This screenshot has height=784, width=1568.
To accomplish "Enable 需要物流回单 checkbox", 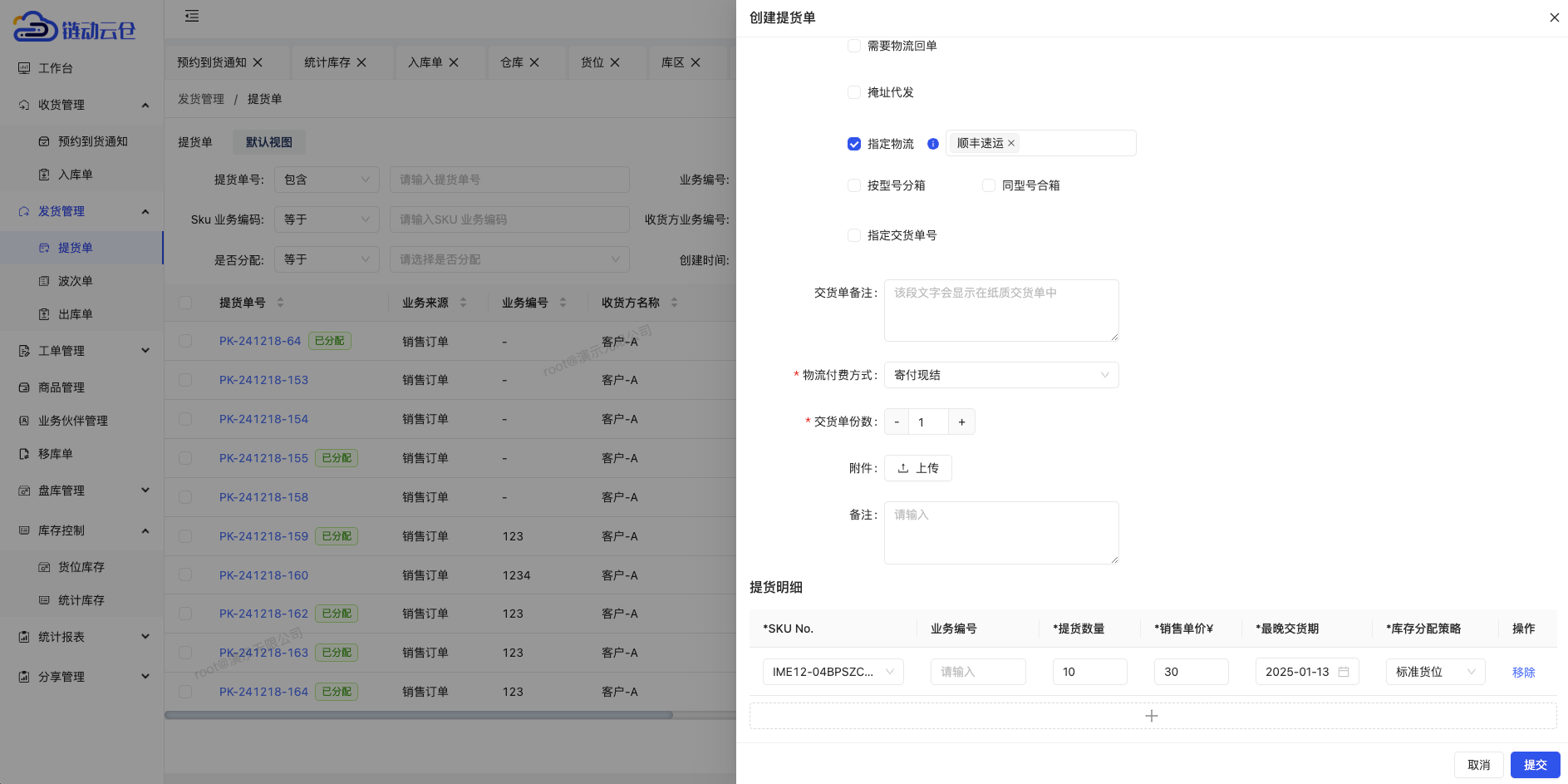I will 854,46.
